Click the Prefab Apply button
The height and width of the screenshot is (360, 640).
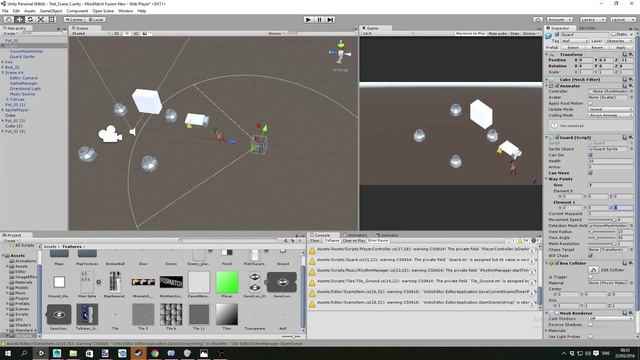(x=620, y=47)
